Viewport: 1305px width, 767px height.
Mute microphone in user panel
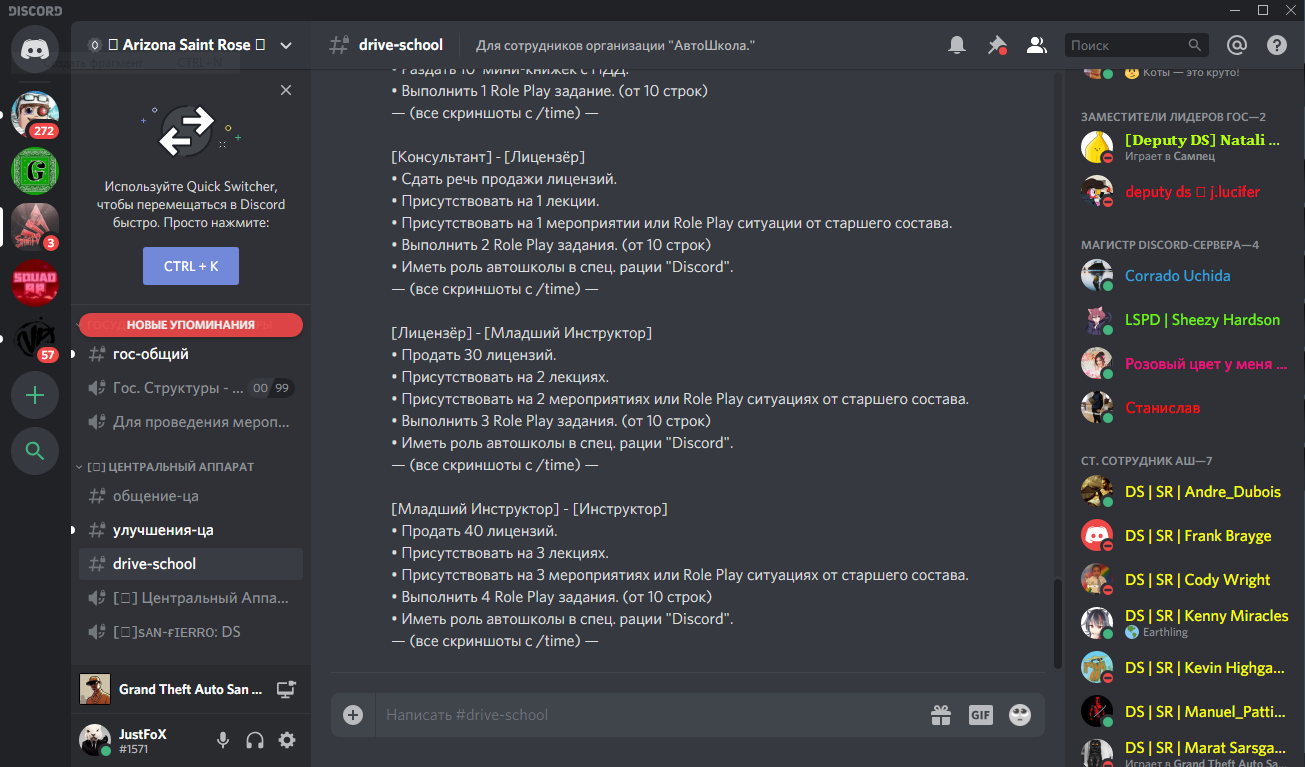click(223, 740)
